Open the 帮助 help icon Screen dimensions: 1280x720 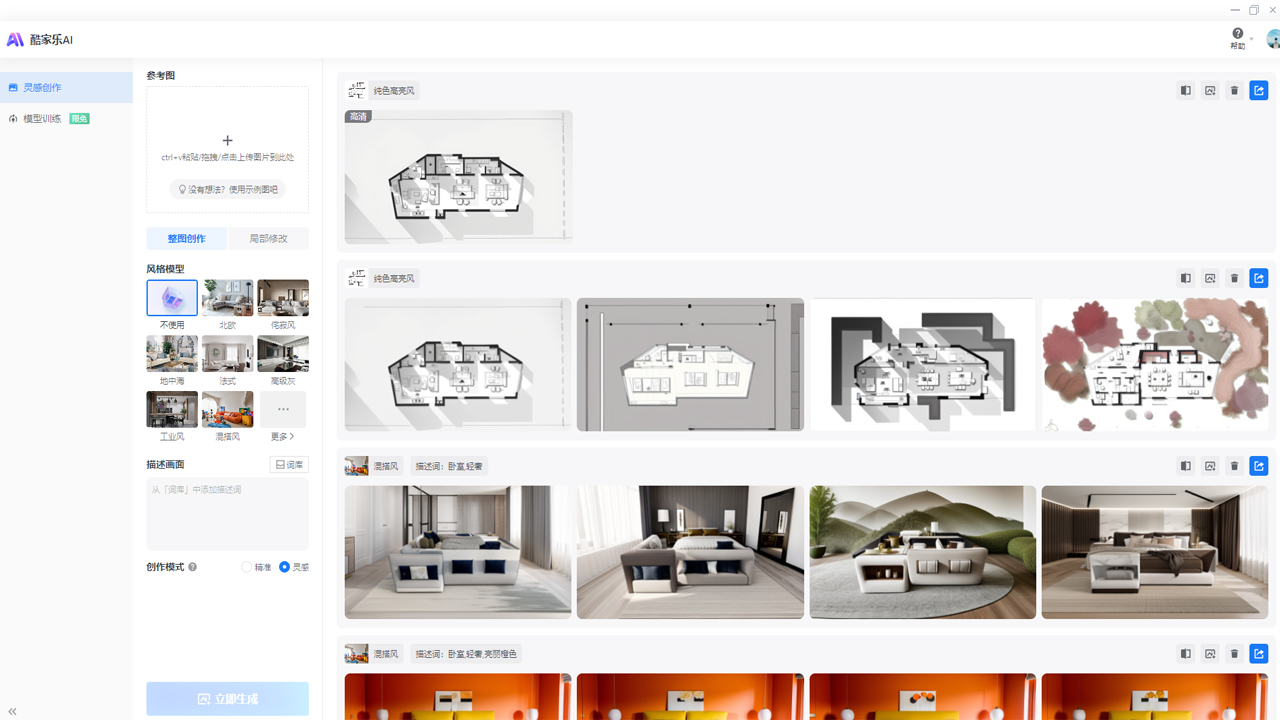coord(1238,34)
